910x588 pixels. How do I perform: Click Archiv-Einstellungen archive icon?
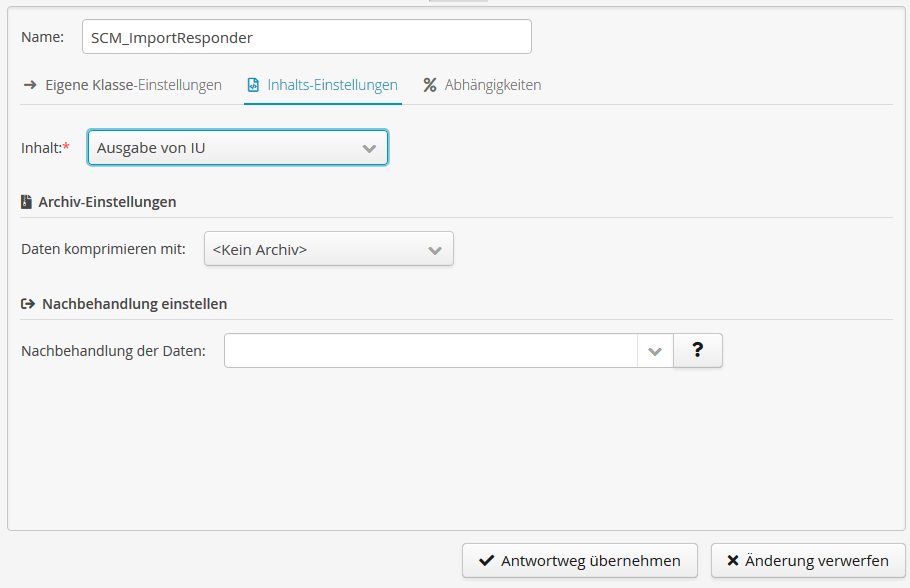[x=26, y=201]
